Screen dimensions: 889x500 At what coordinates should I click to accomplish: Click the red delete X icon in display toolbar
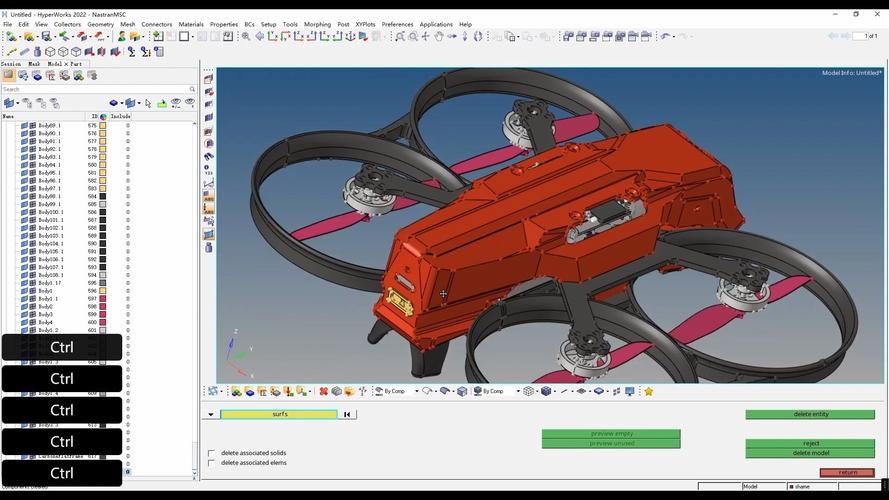[323, 391]
